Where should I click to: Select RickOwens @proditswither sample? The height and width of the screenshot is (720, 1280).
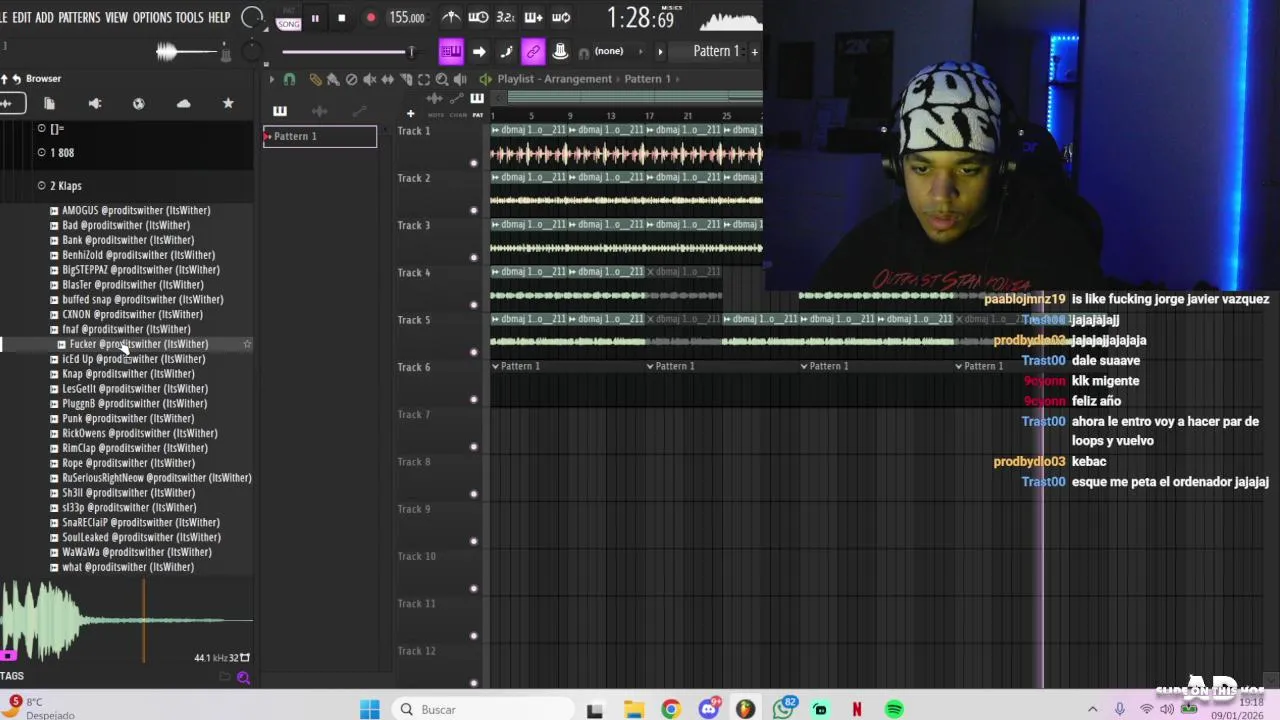pos(139,434)
